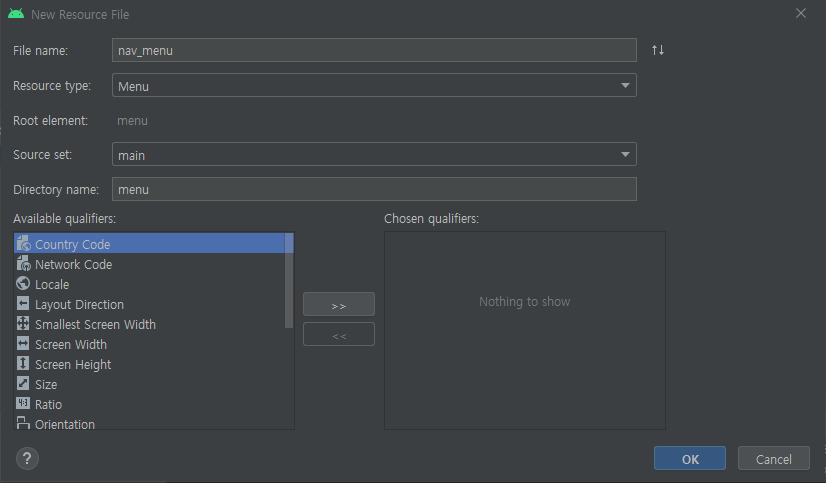Click the Orientation qualifier icon
The width and height of the screenshot is (826, 483).
pos(23,423)
